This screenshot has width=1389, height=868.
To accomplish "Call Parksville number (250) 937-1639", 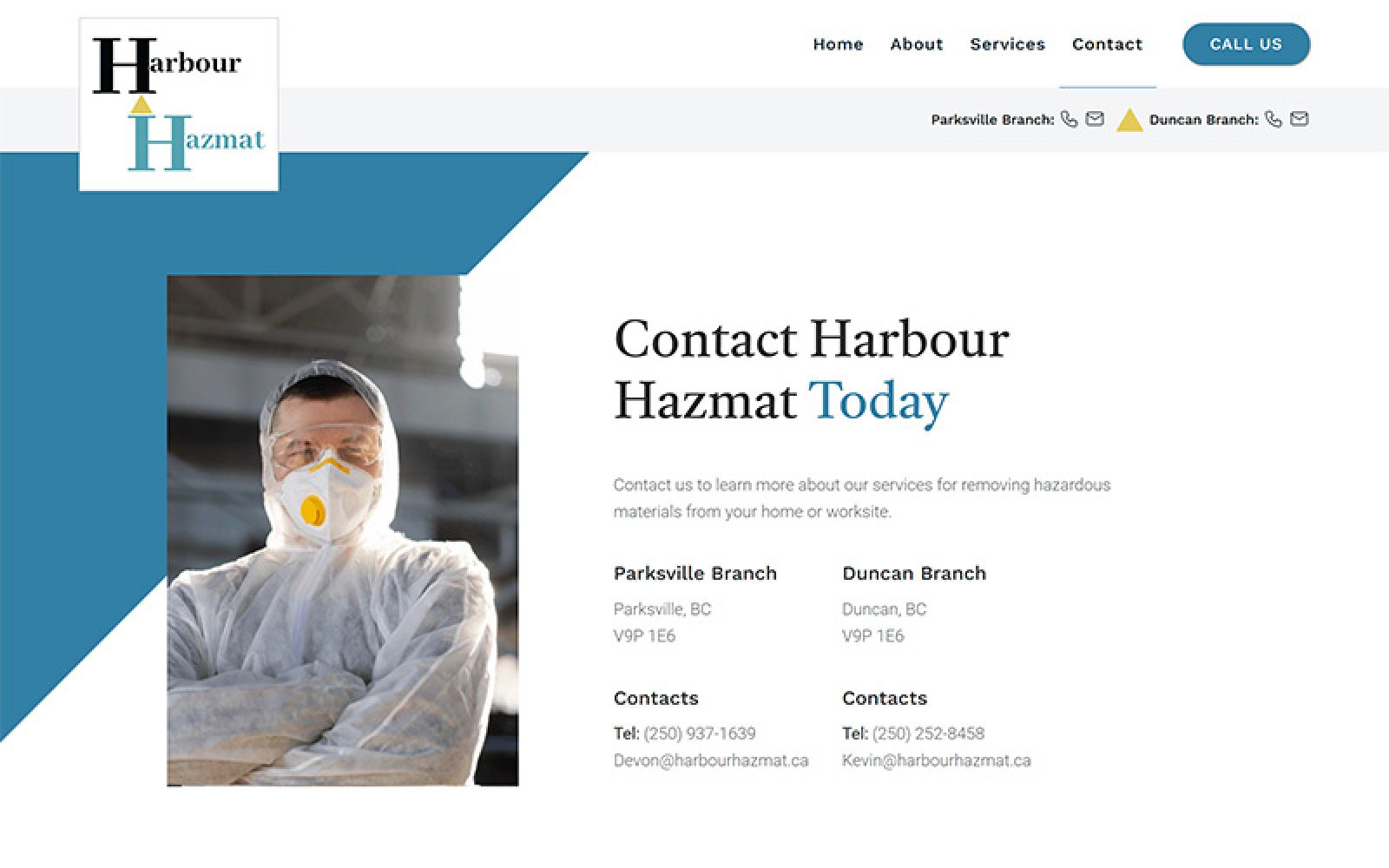I will [699, 733].
